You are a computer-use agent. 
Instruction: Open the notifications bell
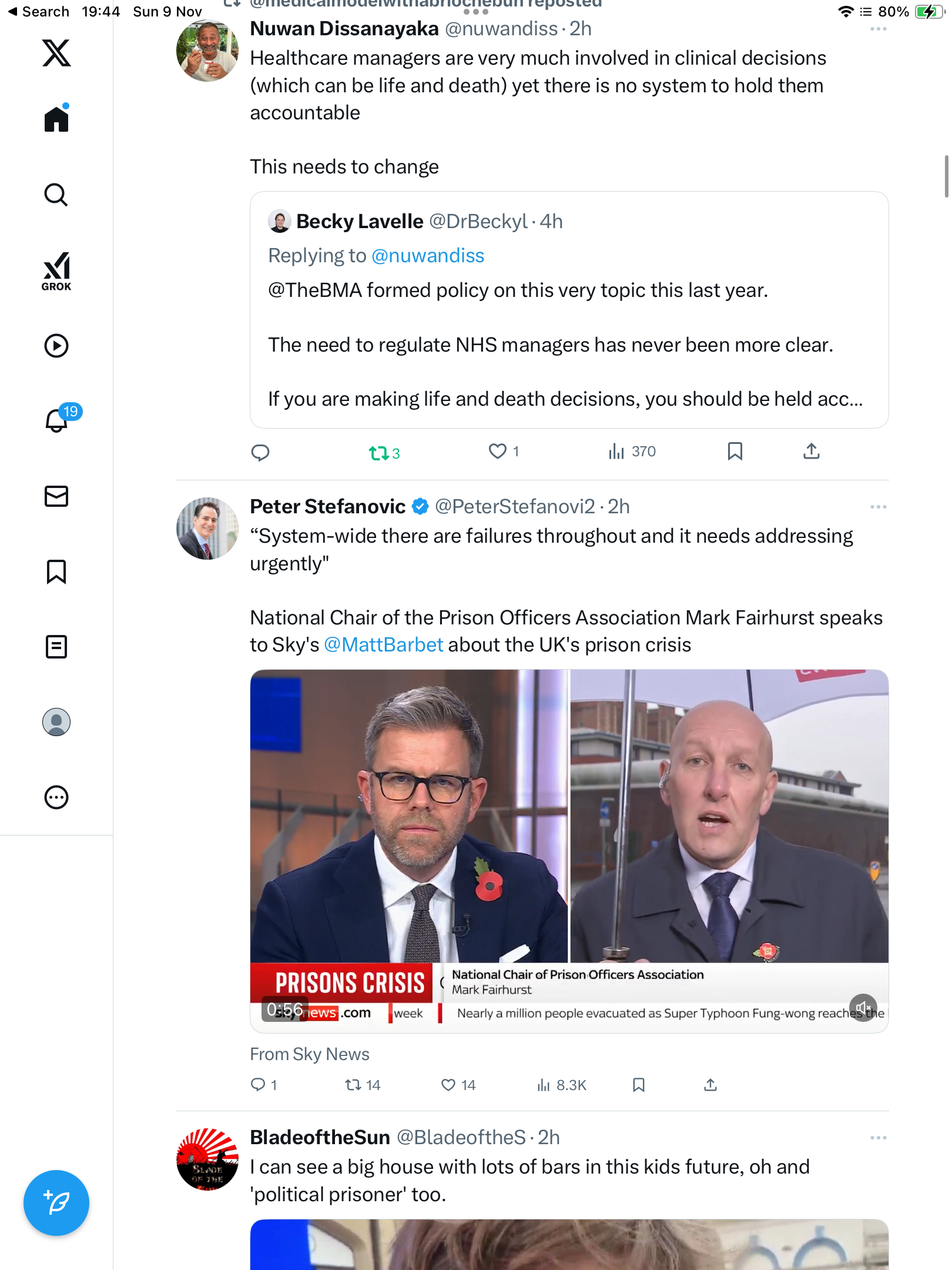click(x=57, y=420)
